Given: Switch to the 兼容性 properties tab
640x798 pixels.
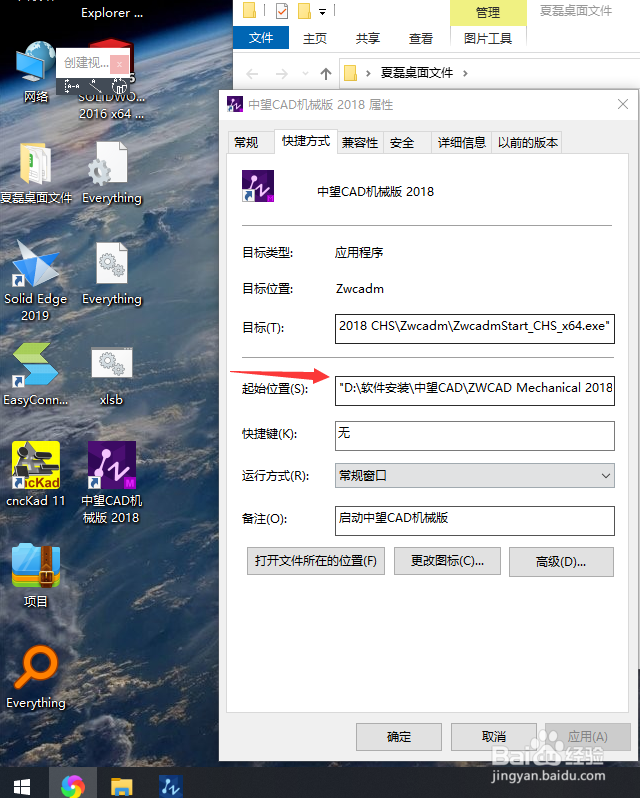Looking at the screenshot, I should point(360,142).
